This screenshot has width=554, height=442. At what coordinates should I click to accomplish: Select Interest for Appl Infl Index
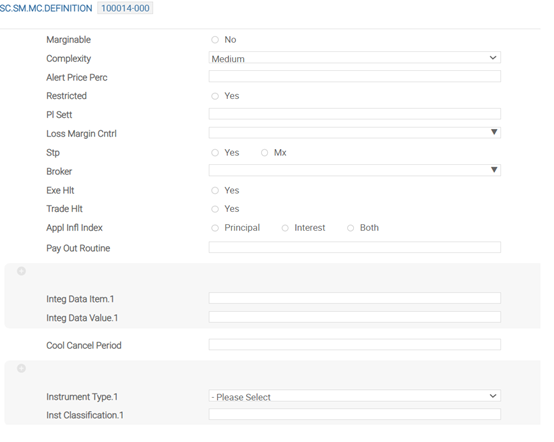(x=285, y=228)
